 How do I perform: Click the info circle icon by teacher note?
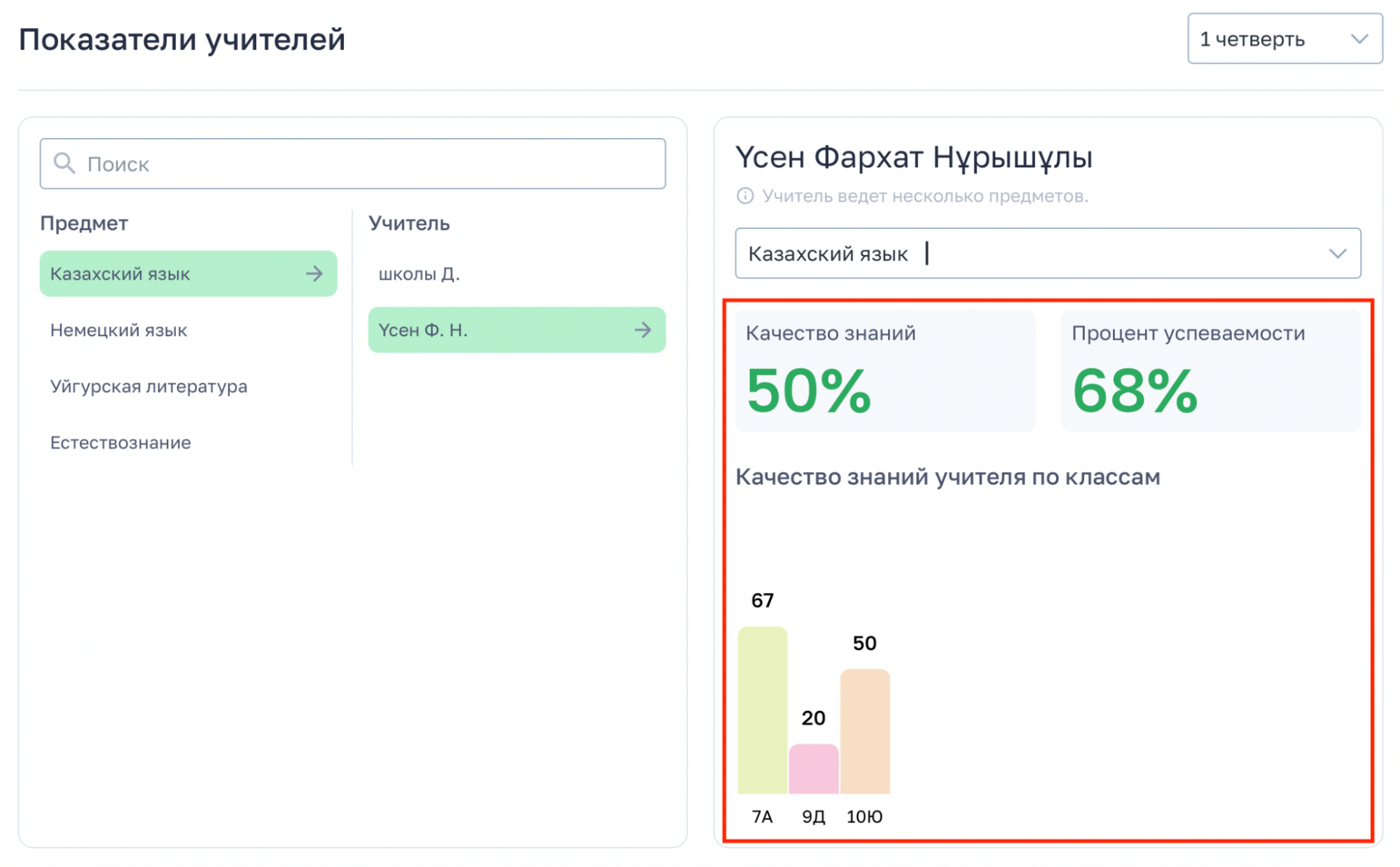[x=744, y=196]
